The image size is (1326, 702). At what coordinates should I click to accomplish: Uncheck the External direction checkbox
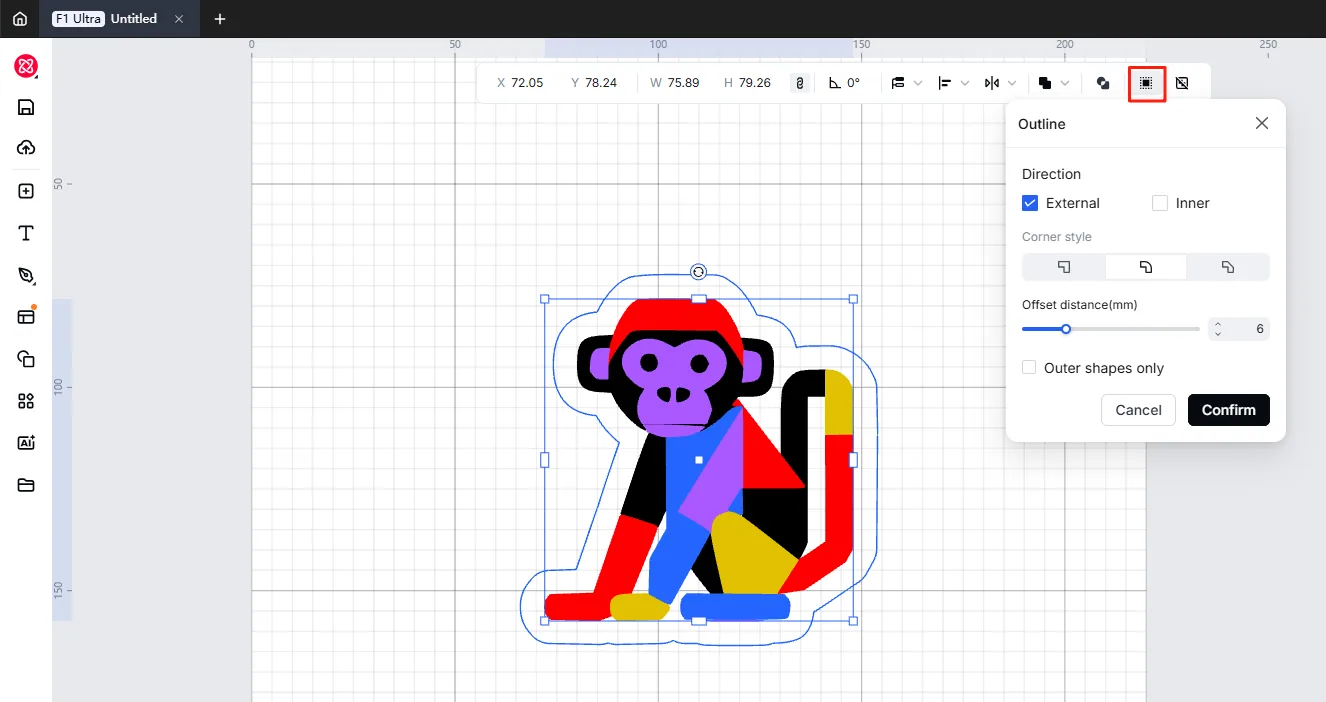click(1030, 203)
